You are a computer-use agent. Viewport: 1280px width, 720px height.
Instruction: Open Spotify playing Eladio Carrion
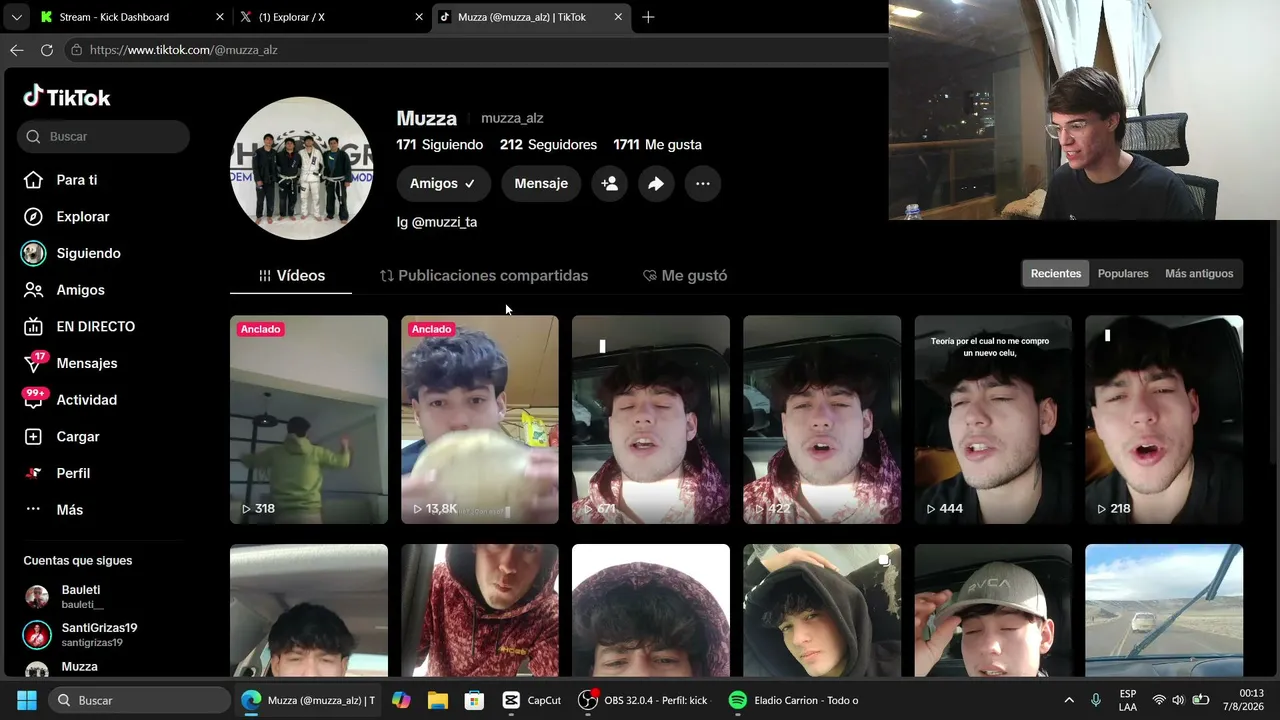pos(794,700)
